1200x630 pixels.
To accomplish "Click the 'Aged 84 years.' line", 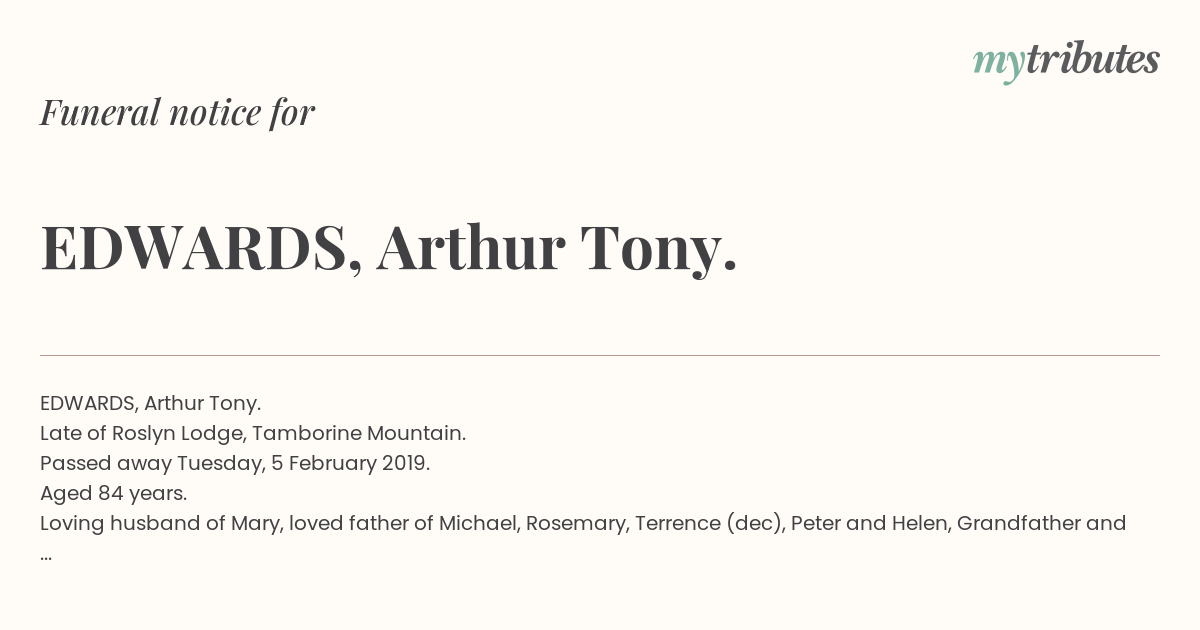I will click(113, 493).
